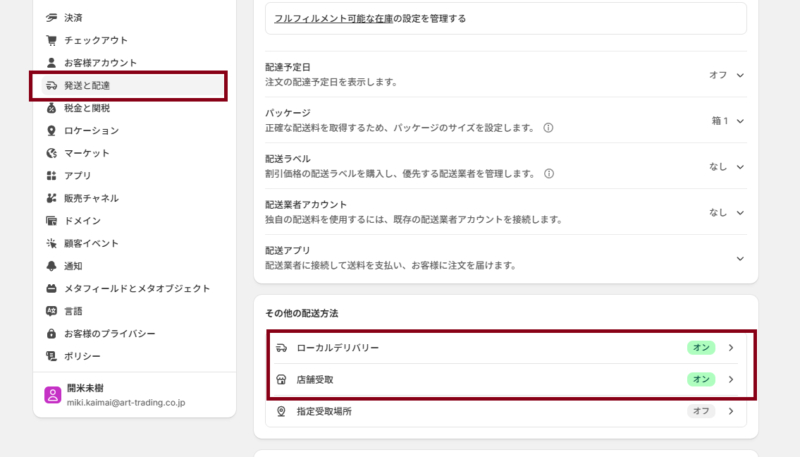This screenshot has height=457, width=800.
Task: Click the person icon beside お客様アカウント
Action: coord(52,63)
